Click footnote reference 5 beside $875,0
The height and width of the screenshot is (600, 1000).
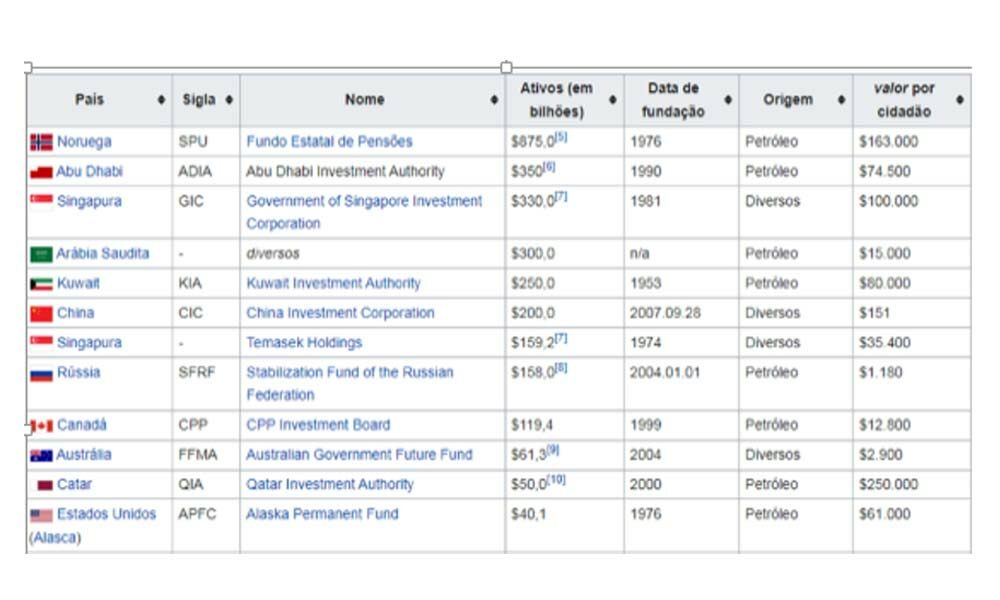pyautogui.click(x=561, y=136)
